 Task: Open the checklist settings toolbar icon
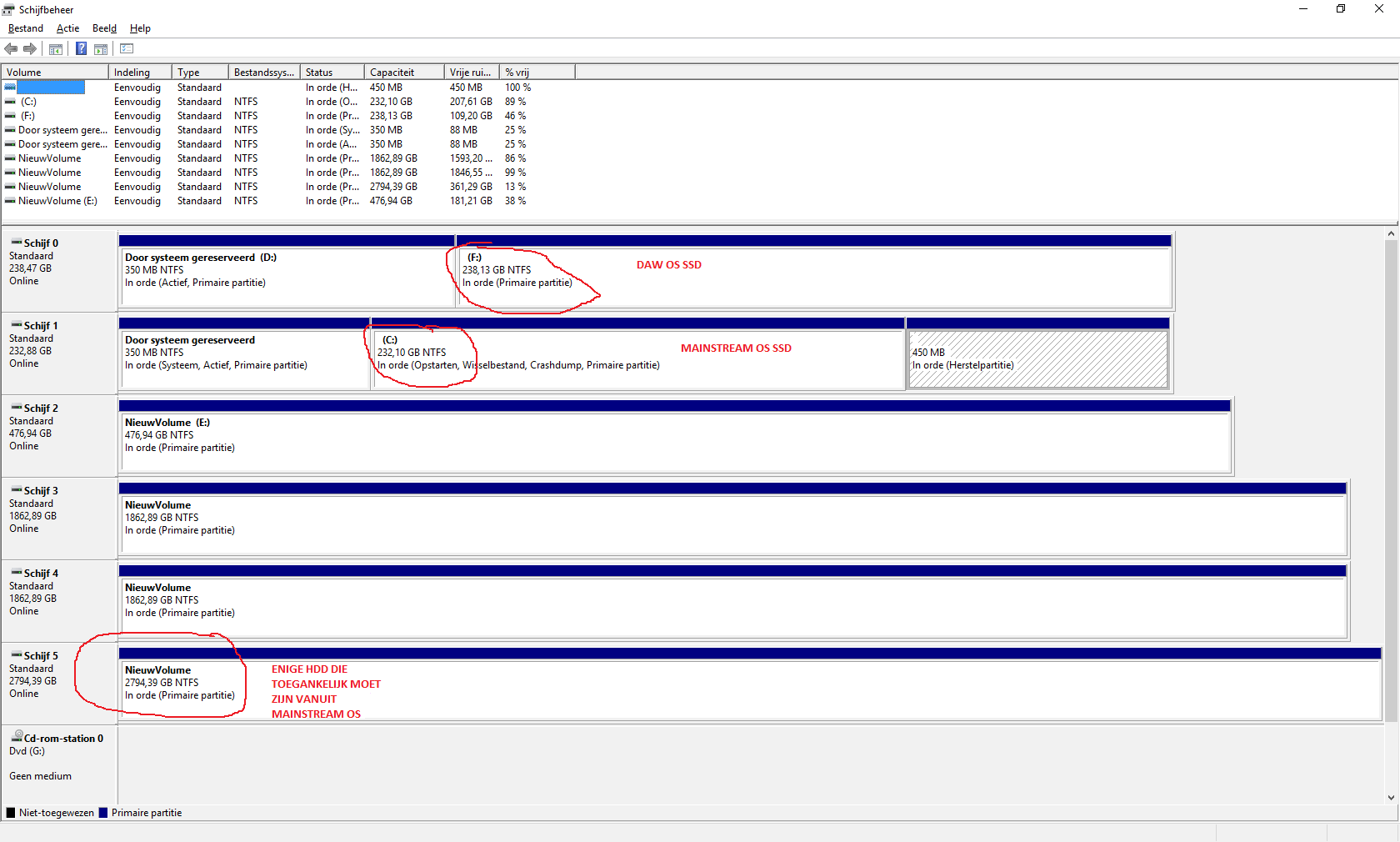coord(127,49)
